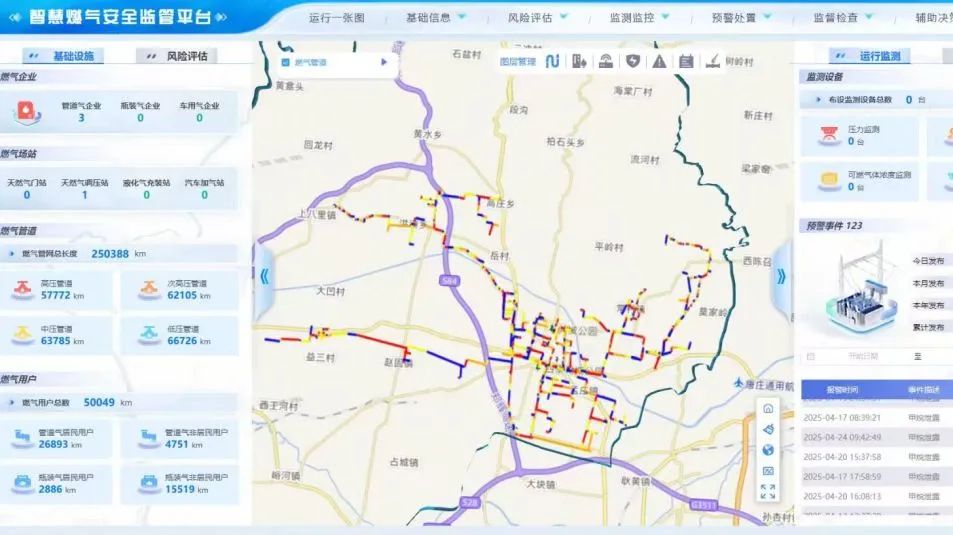Select the measuring tool icon in map toolbar
The height and width of the screenshot is (535, 953).
pyautogui.click(x=713, y=61)
